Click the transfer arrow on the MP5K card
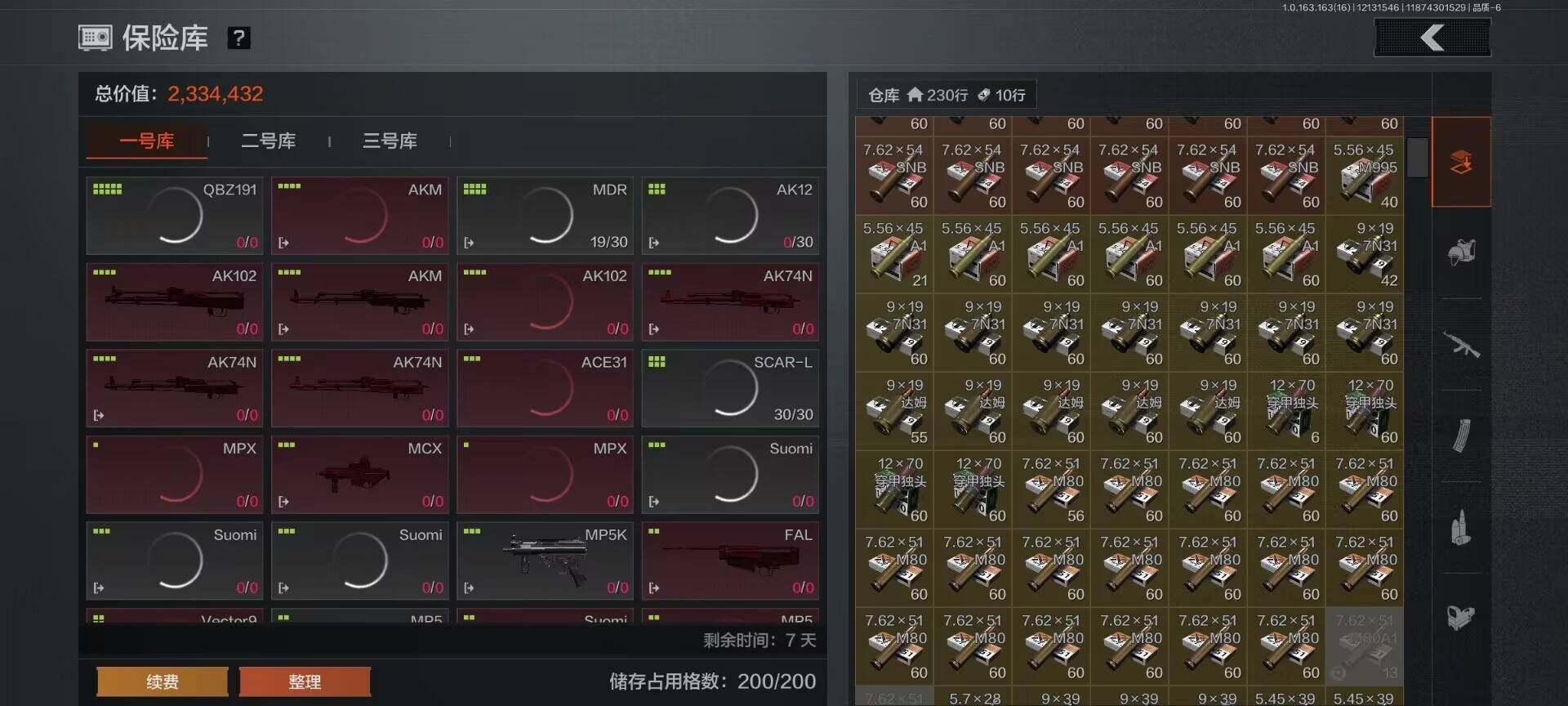 point(469,588)
